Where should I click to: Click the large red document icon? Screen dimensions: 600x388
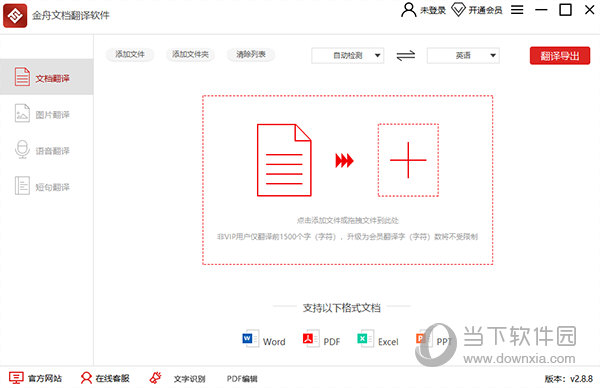284,160
